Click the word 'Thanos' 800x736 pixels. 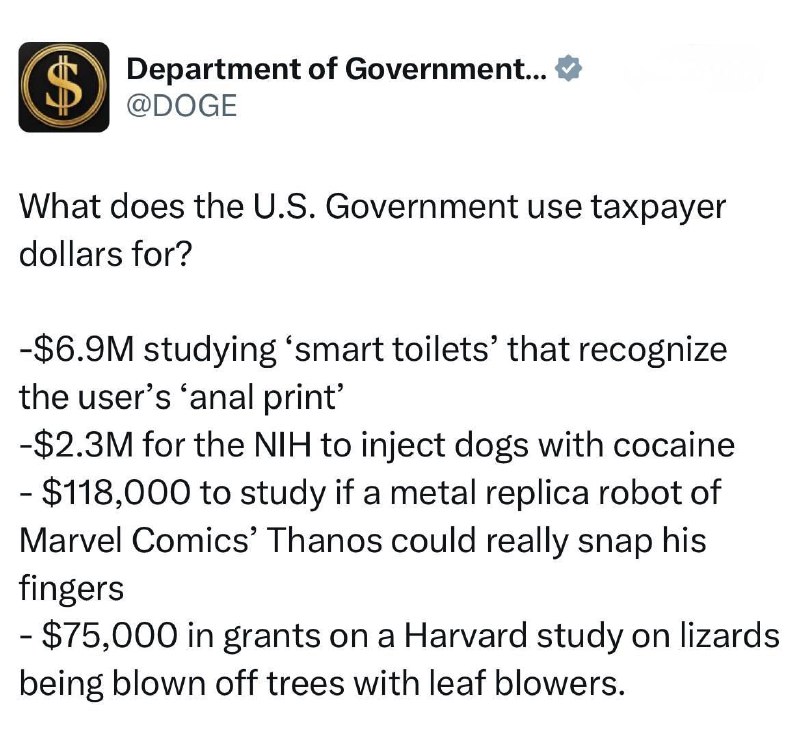pyautogui.click(x=324, y=541)
